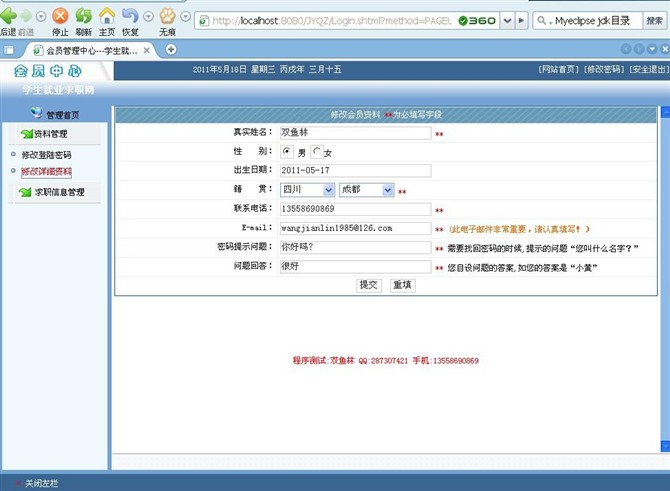This screenshot has height=491, width=670.
Task: Open the back/forward history dropdown arrow
Action: click(x=41, y=17)
